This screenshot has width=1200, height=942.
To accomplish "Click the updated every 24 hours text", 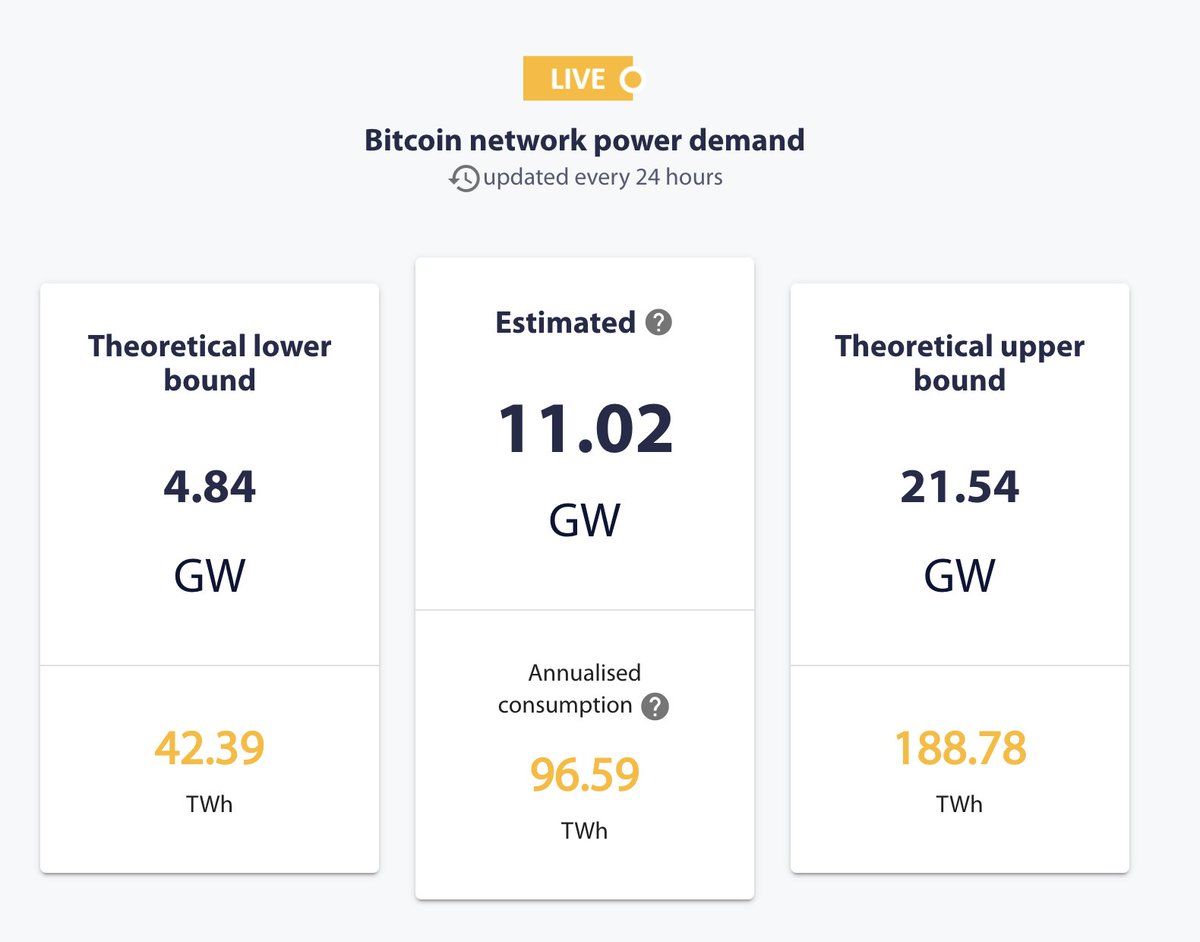I will pos(602,178).
